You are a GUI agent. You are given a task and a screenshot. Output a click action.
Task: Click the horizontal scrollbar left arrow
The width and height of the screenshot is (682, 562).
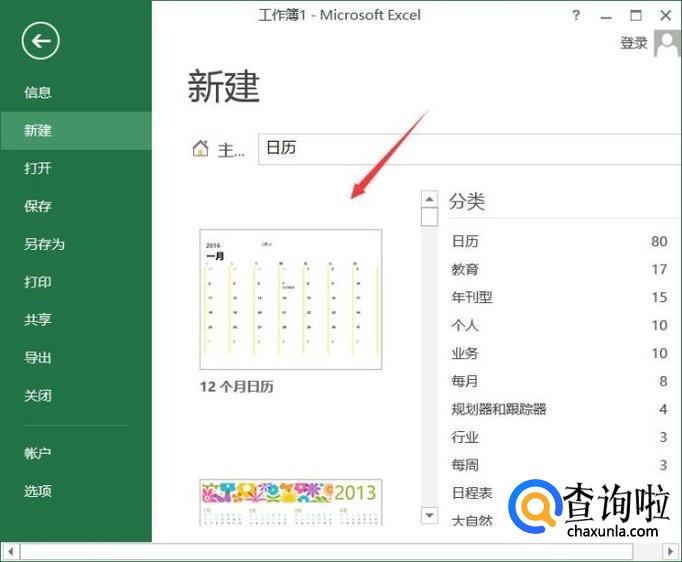tap(10, 552)
